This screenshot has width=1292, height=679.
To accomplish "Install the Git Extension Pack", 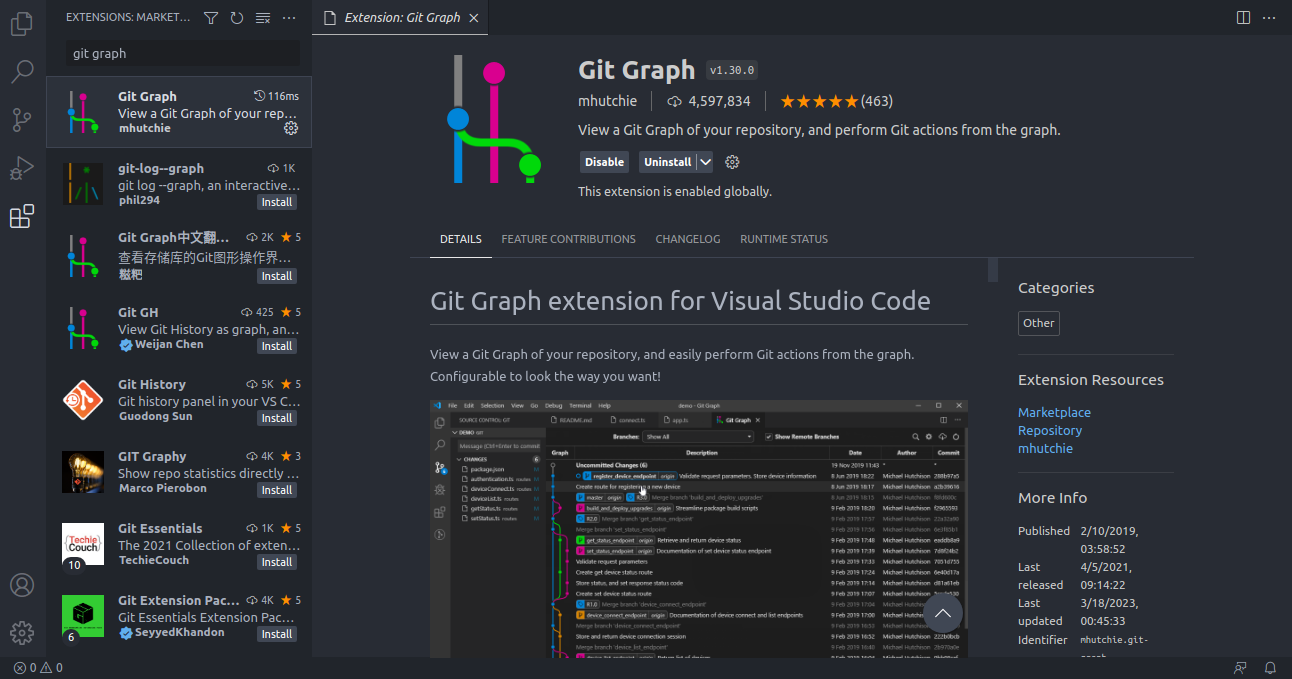I will coord(277,634).
